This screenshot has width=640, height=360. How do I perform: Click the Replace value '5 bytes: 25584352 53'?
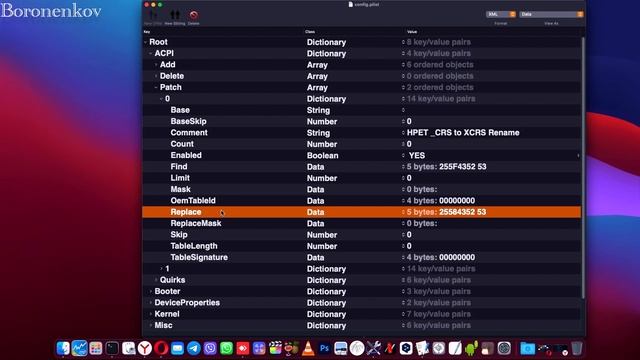pos(446,212)
